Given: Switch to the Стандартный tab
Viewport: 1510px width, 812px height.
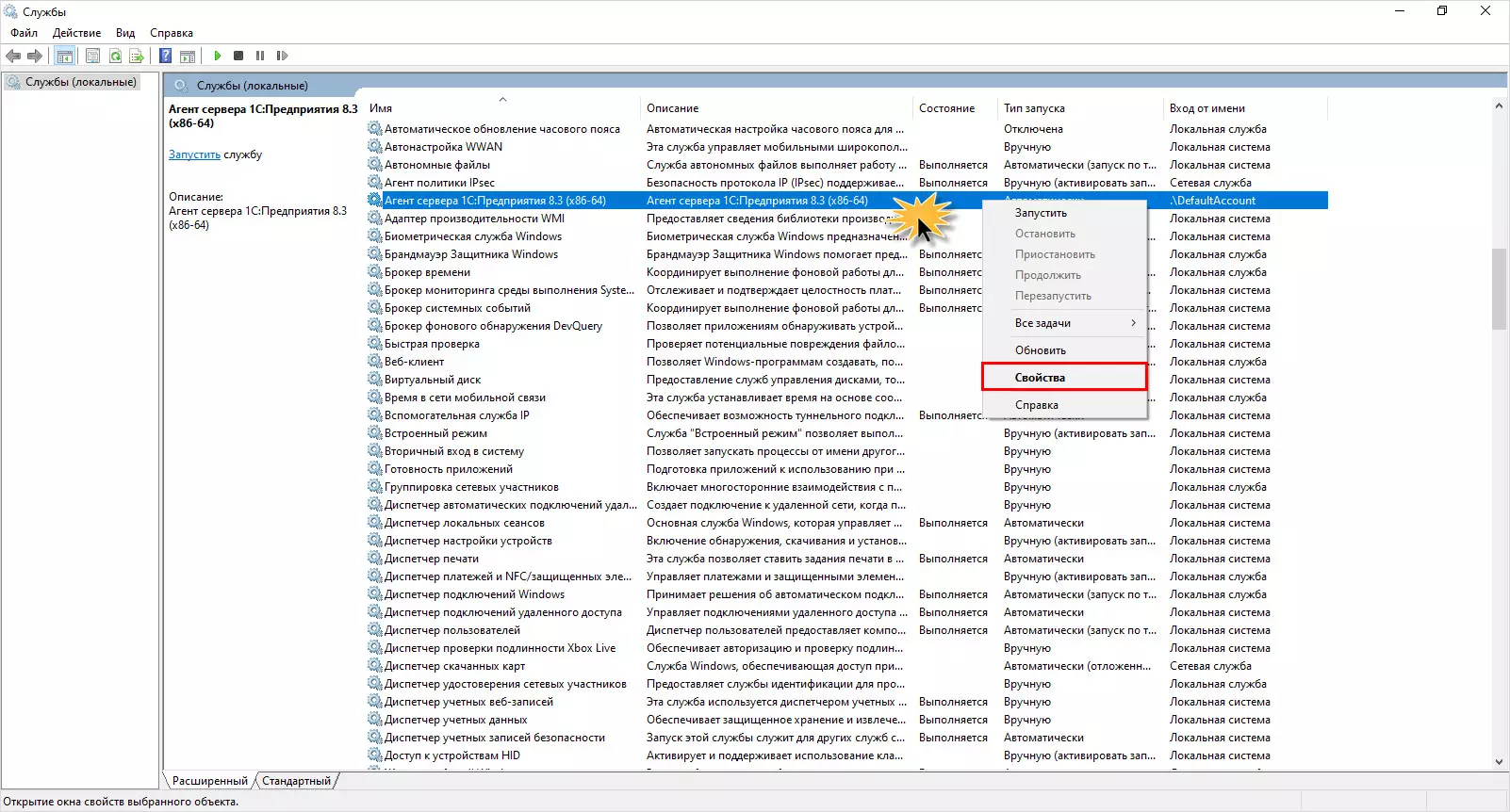Looking at the screenshot, I should (x=296, y=781).
